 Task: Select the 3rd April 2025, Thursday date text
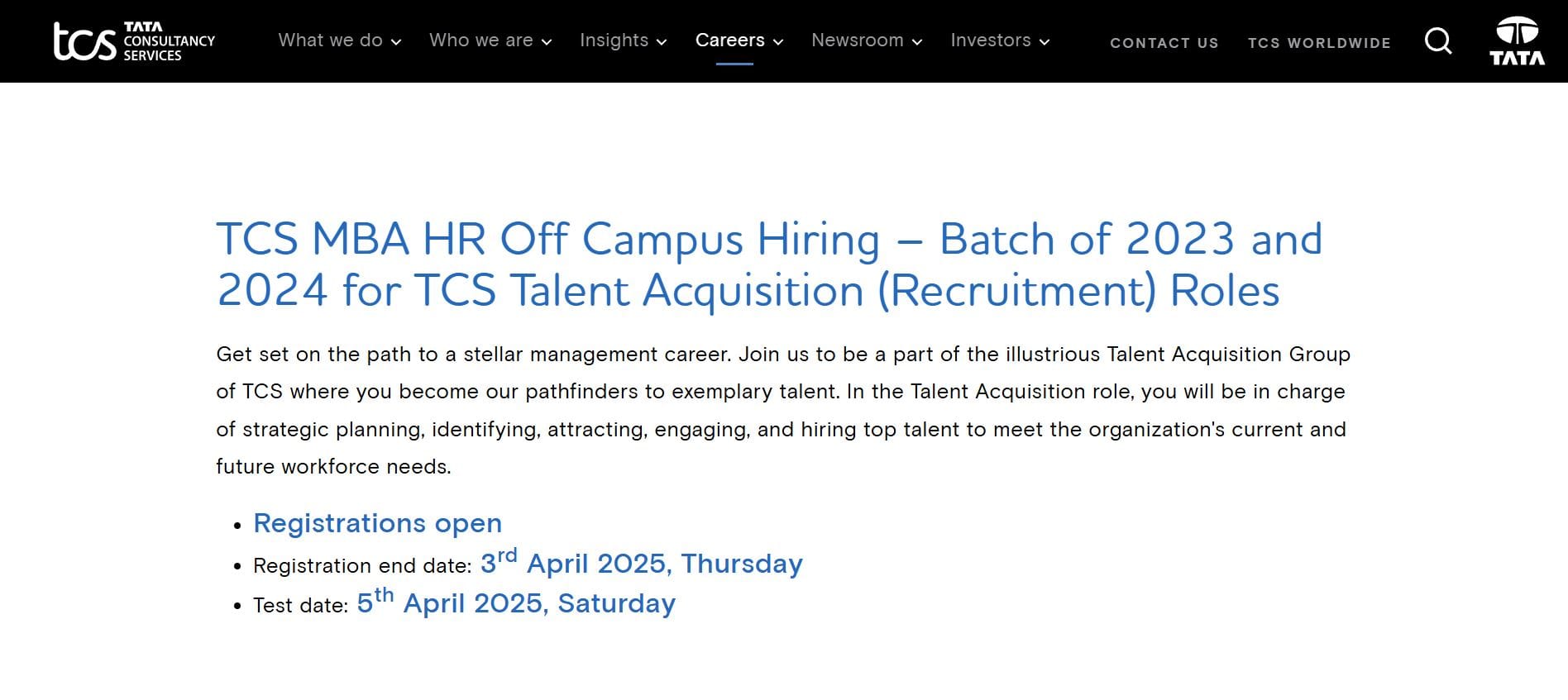(x=641, y=562)
